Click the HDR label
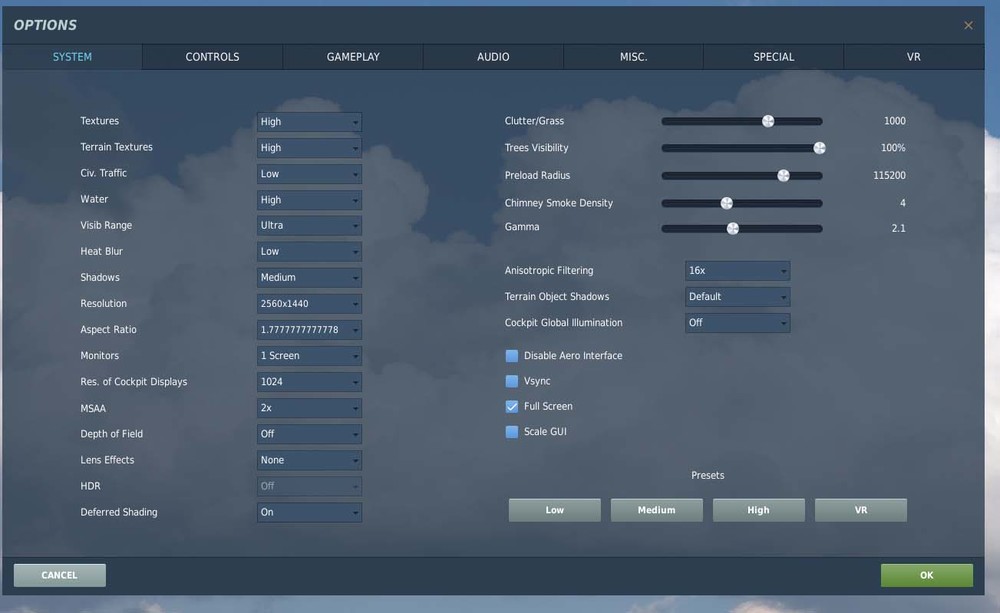 (91, 486)
